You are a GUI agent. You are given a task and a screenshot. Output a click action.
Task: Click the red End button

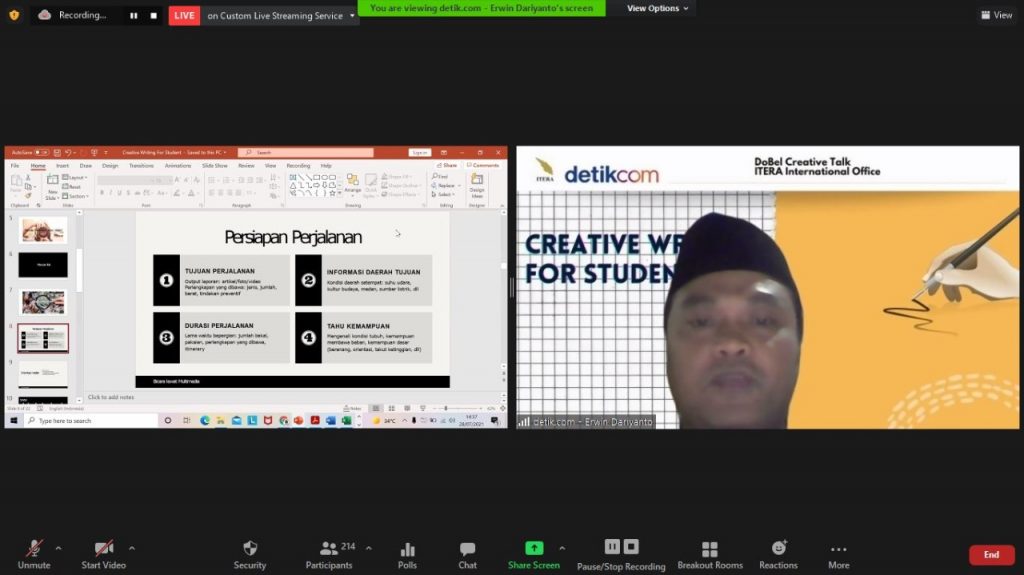click(991, 555)
